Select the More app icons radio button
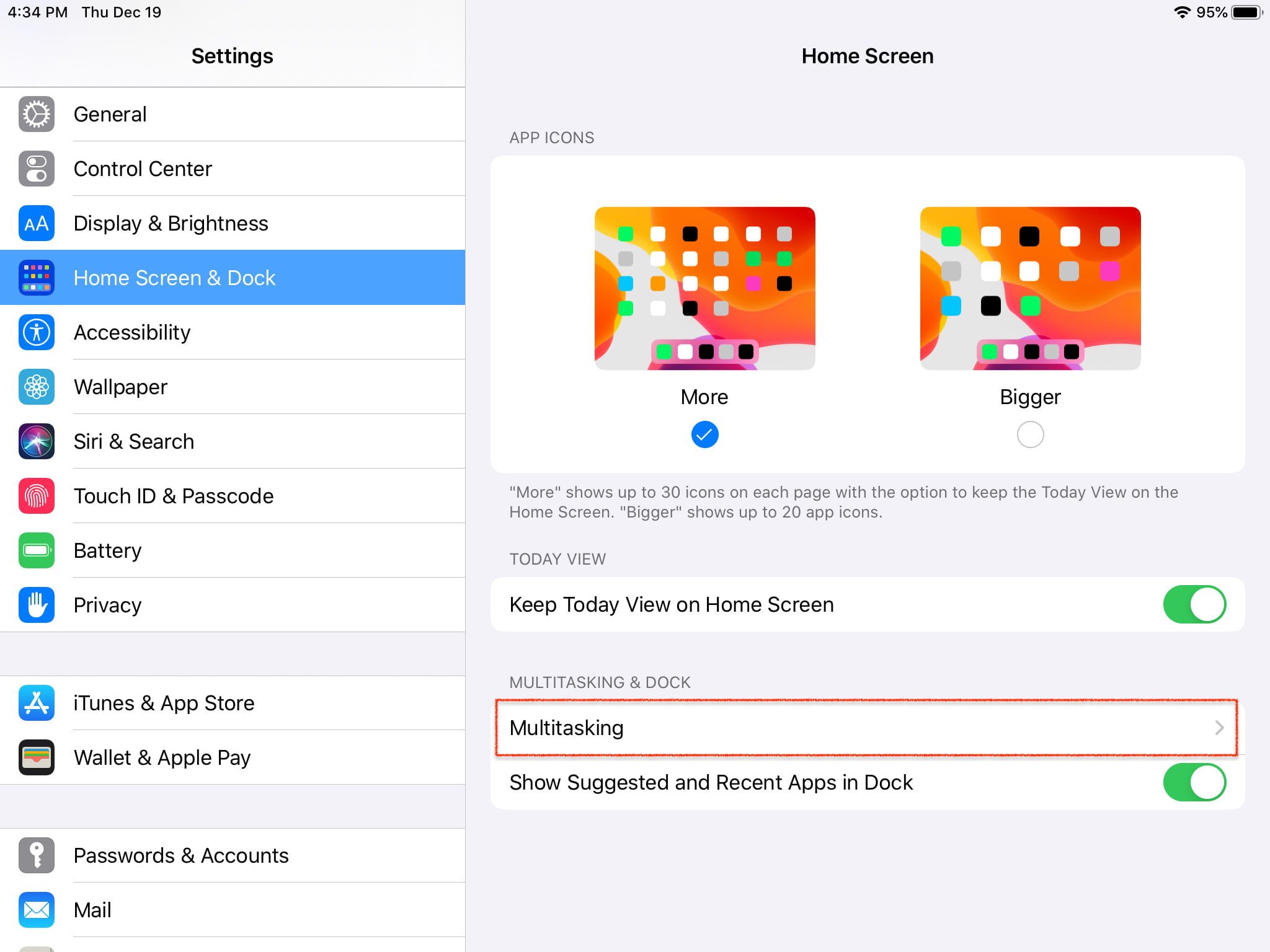 click(704, 434)
